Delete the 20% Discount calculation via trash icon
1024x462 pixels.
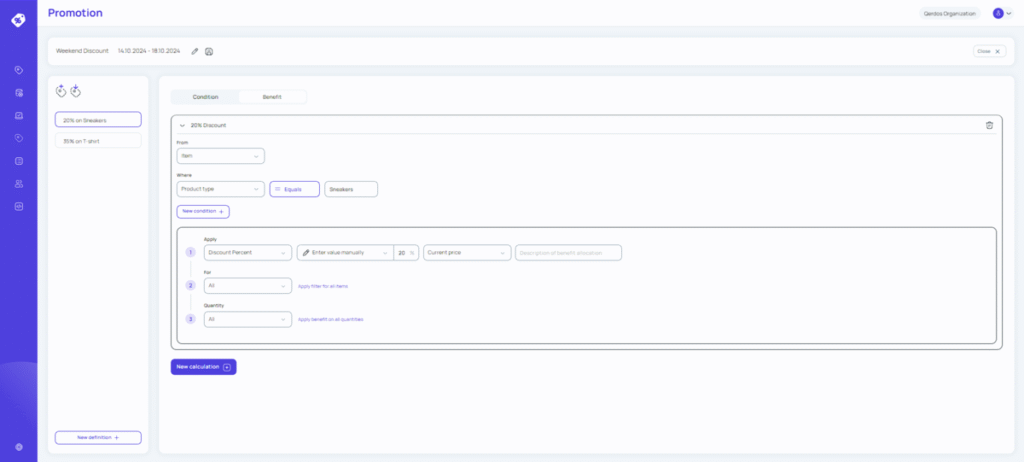point(989,125)
